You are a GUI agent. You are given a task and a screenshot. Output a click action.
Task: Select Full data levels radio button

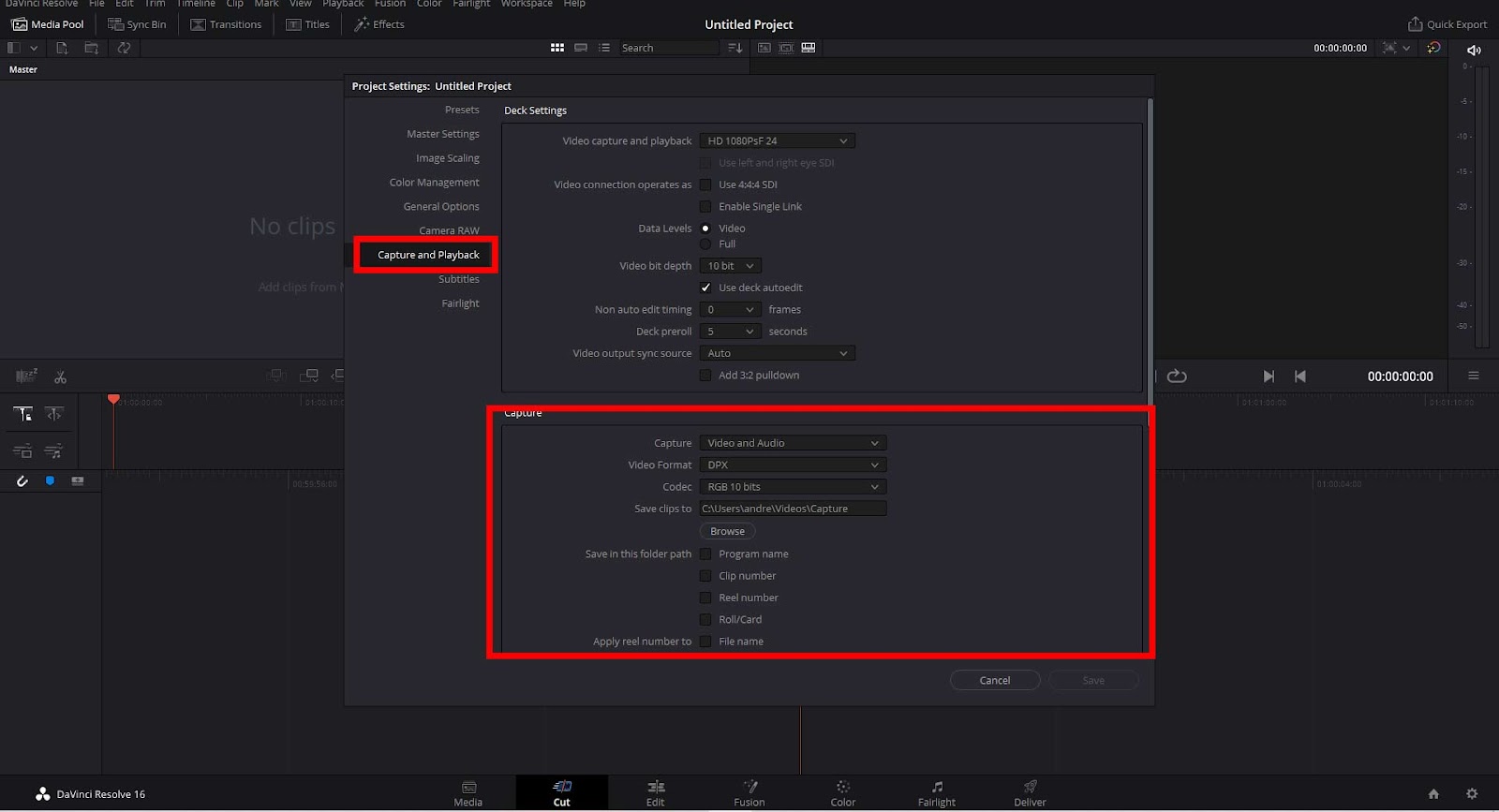tap(705, 244)
